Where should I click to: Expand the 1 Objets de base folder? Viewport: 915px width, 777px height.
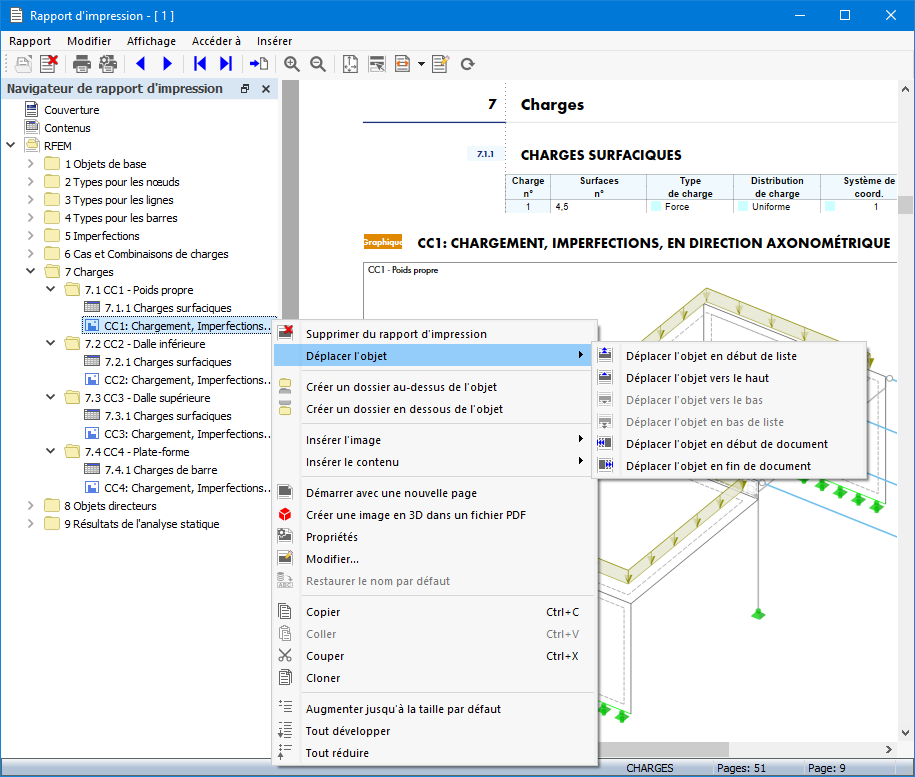31,164
